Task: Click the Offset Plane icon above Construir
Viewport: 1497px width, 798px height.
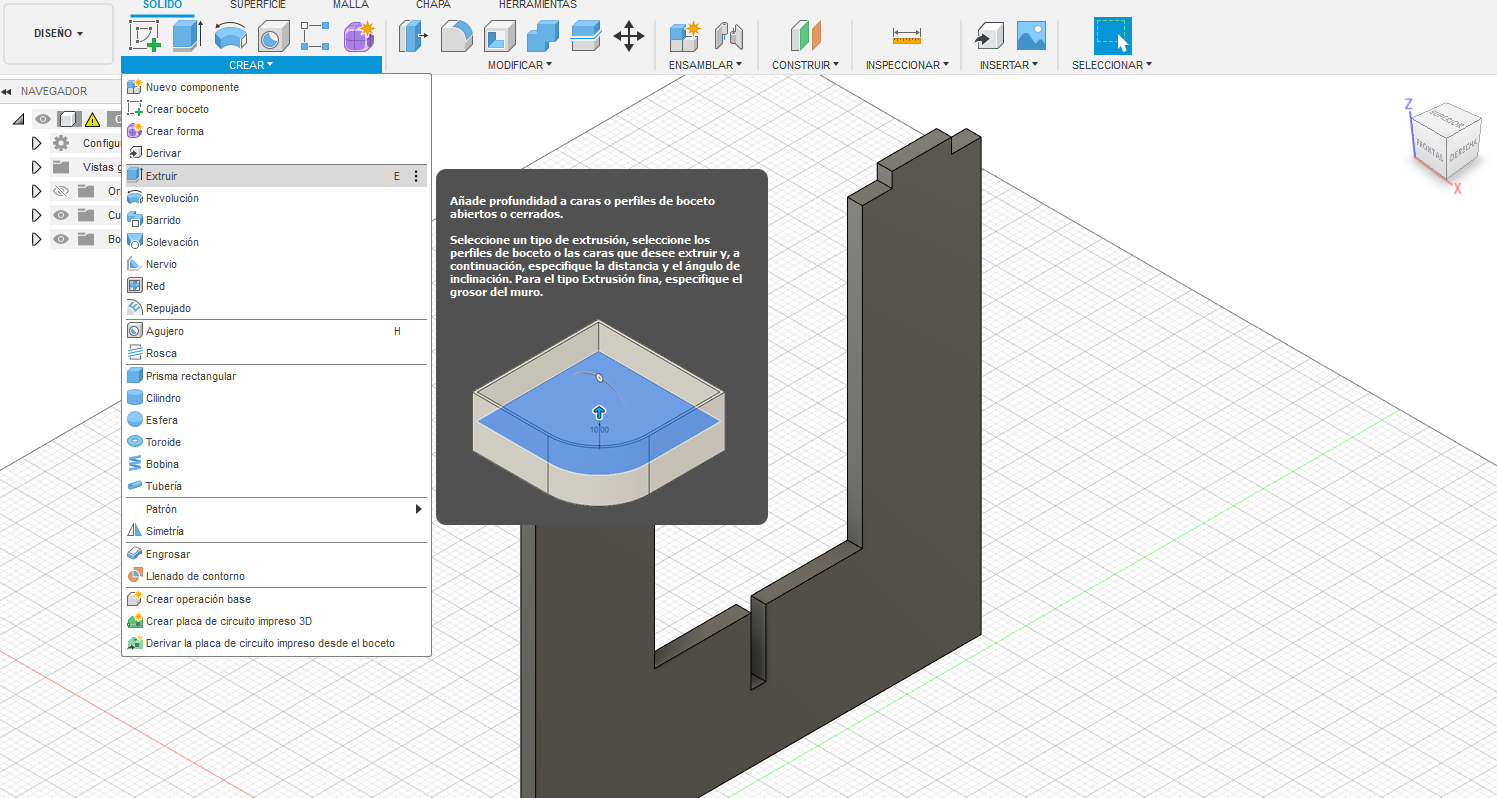Action: pyautogui.click(x=805, y=36)
